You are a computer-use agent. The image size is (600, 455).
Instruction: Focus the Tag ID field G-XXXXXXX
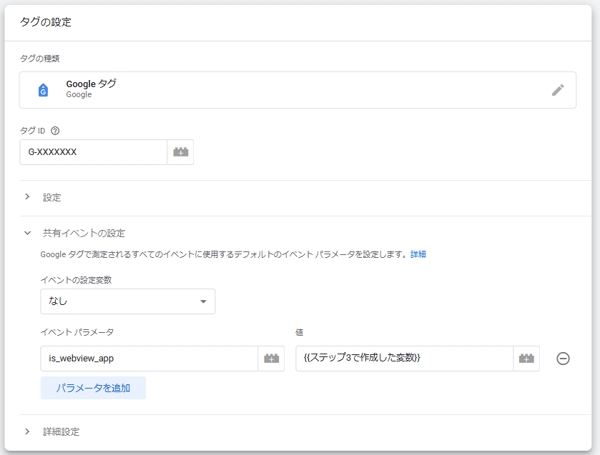click(x=93, y=152)
